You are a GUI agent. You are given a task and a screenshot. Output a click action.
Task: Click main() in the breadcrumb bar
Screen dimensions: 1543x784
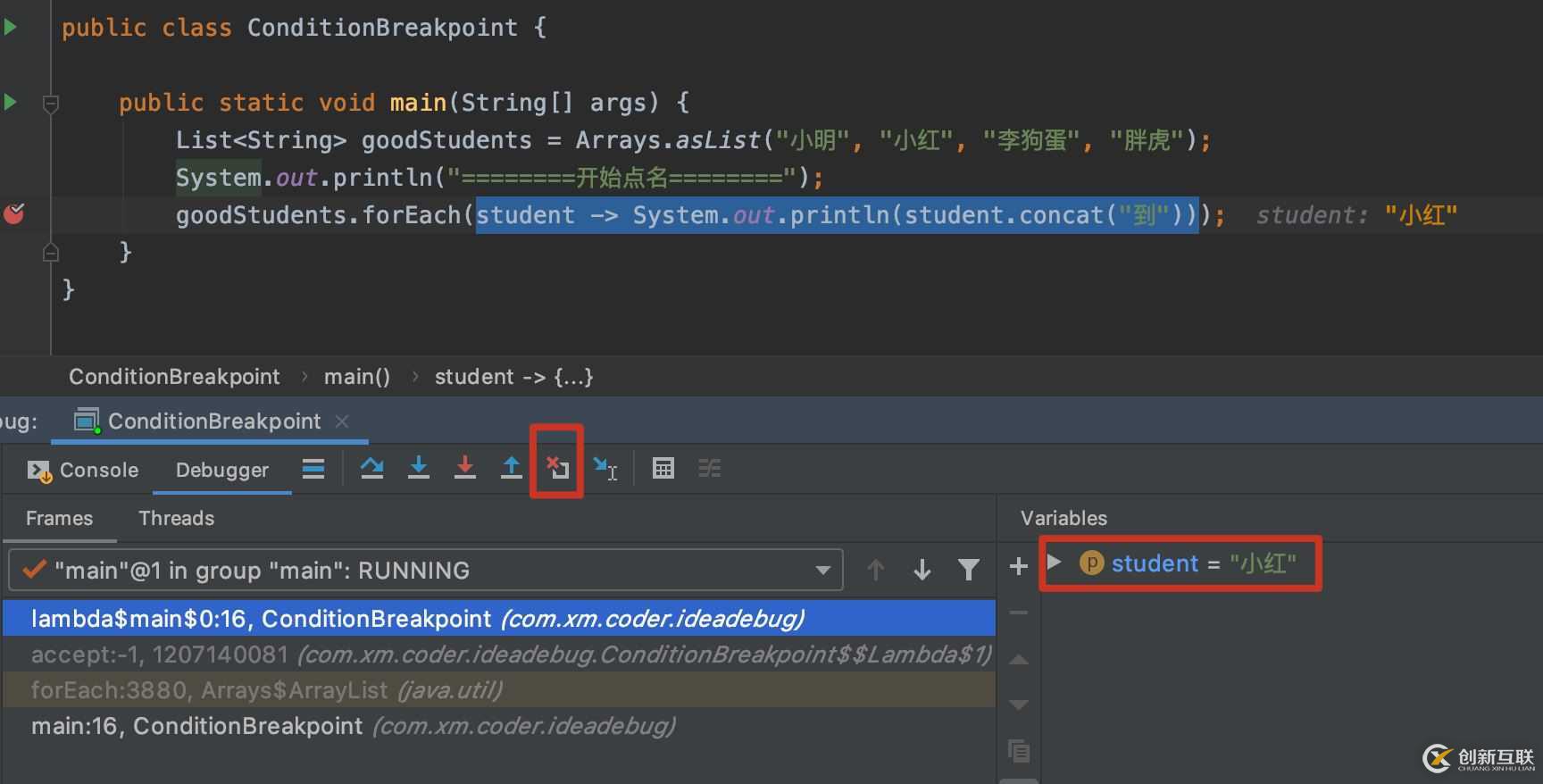pyautogui.click(x=357, y=377)
